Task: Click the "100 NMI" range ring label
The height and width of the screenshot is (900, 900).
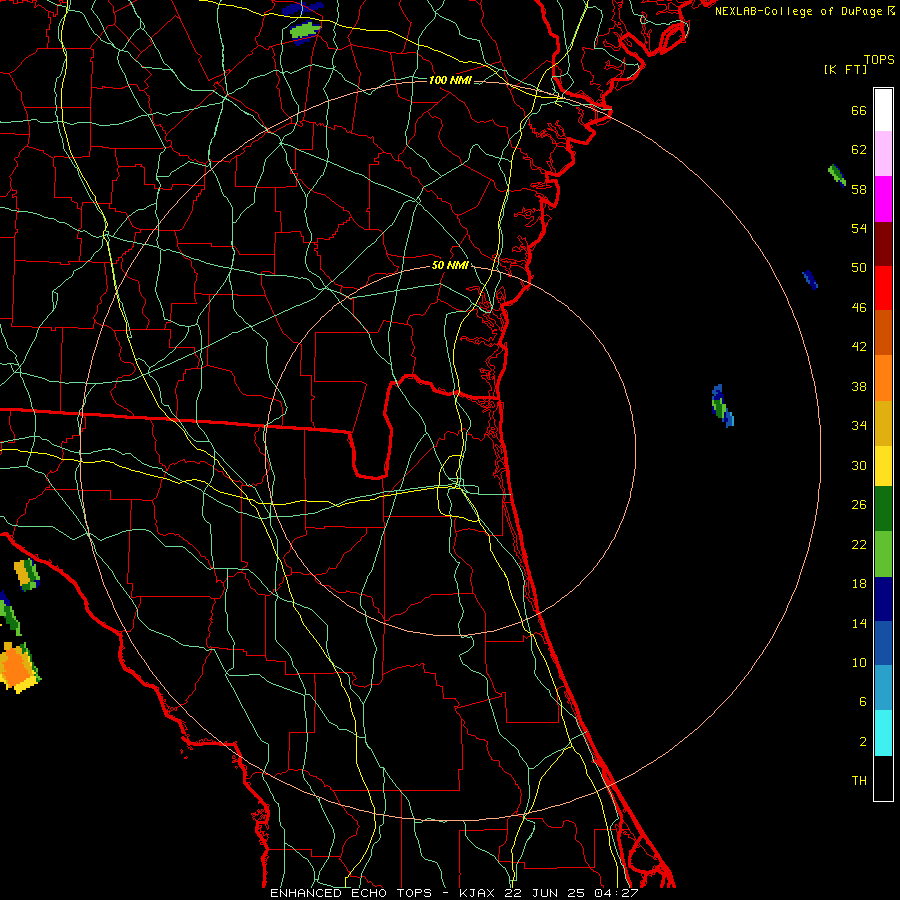Action: [x=450, y=80]
